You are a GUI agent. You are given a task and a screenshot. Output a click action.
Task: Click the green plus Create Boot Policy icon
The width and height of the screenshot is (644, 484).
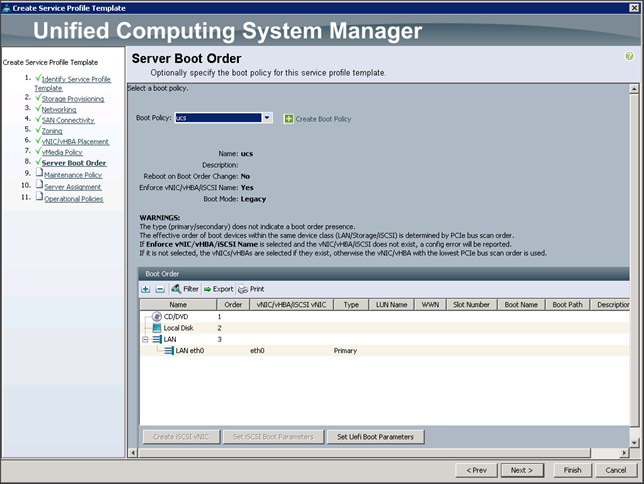tap(289, 119)
